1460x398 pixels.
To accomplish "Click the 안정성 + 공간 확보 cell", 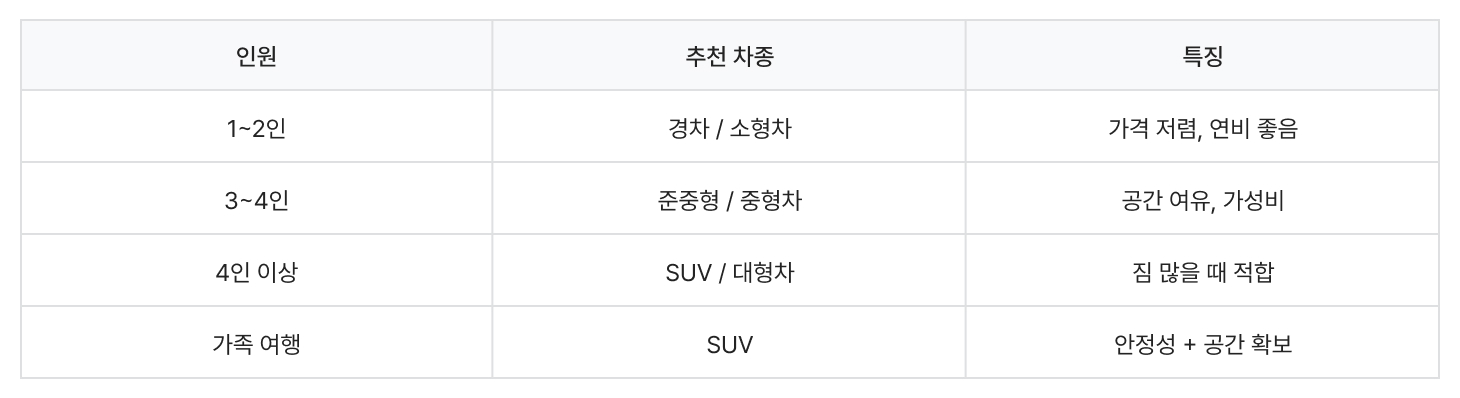I will coord(1202,343).
